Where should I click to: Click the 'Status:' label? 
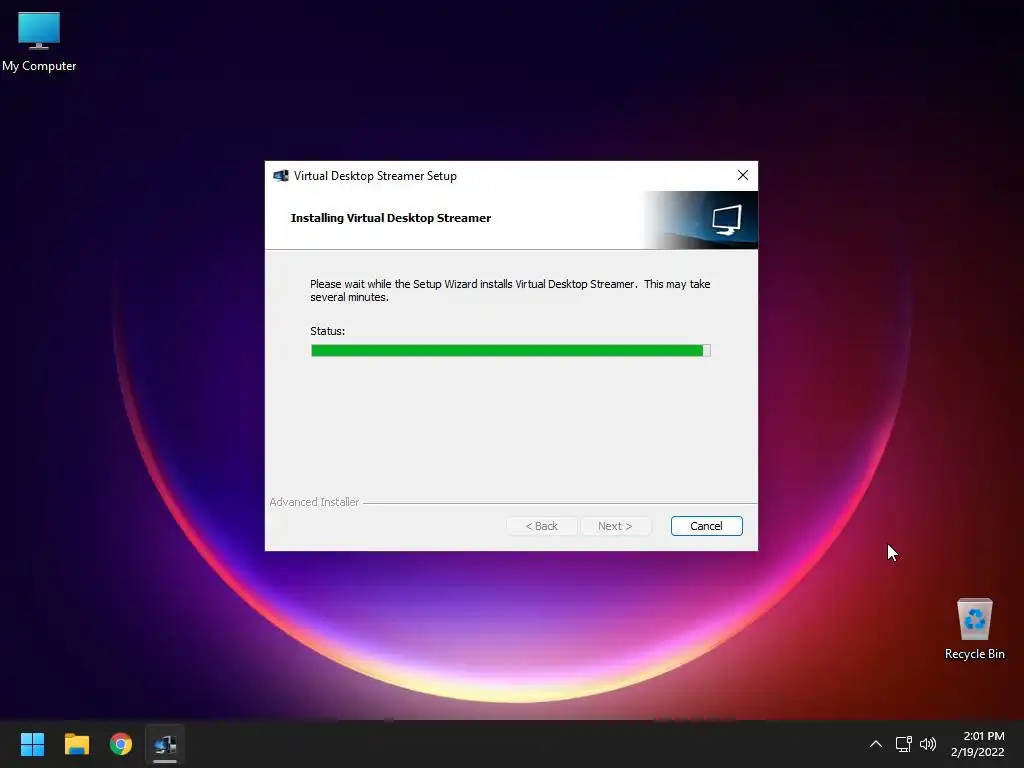(327, 331)
